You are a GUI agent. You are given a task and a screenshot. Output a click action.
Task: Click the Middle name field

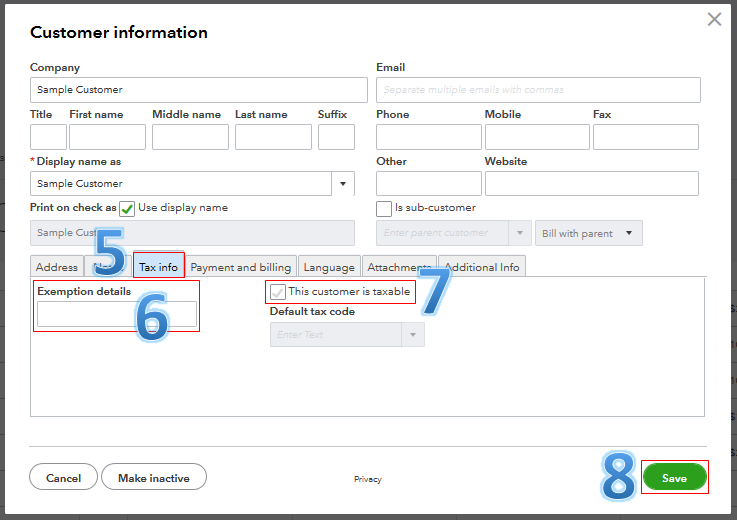pos(190,137)
